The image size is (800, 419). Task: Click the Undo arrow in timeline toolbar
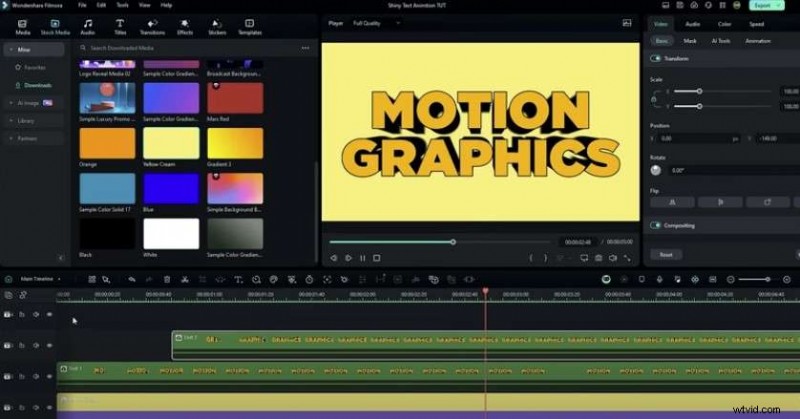tap(132, 280)
